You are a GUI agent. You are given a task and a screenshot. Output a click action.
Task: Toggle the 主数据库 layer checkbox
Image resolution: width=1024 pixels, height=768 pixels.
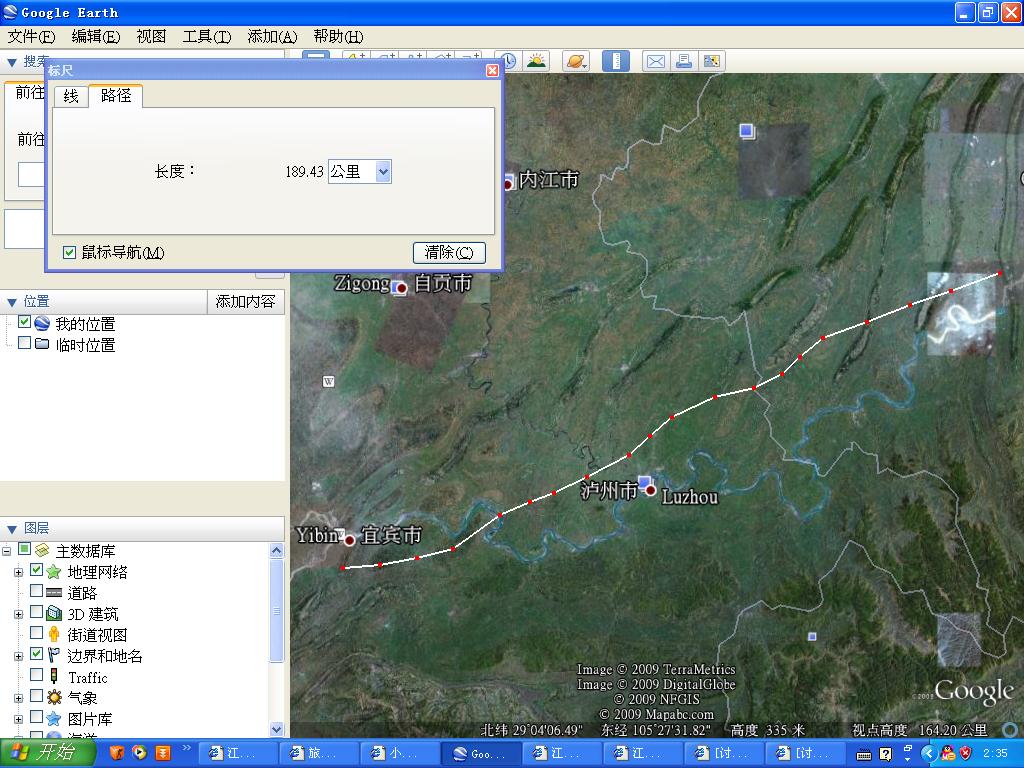pyautogui.click(x=24, y=549)
